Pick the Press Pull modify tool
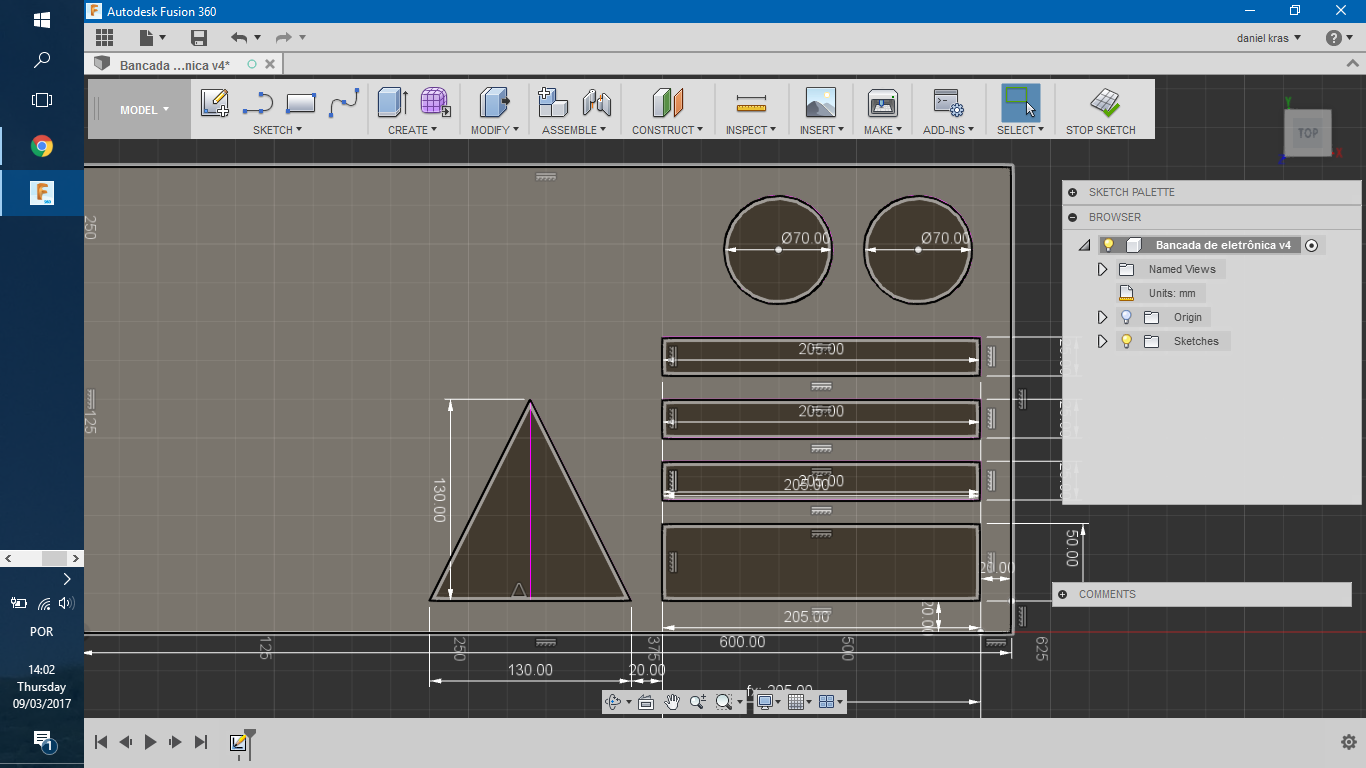Image resolution: width=1366 pixels, height=768 pixels. tap(495, 103)
